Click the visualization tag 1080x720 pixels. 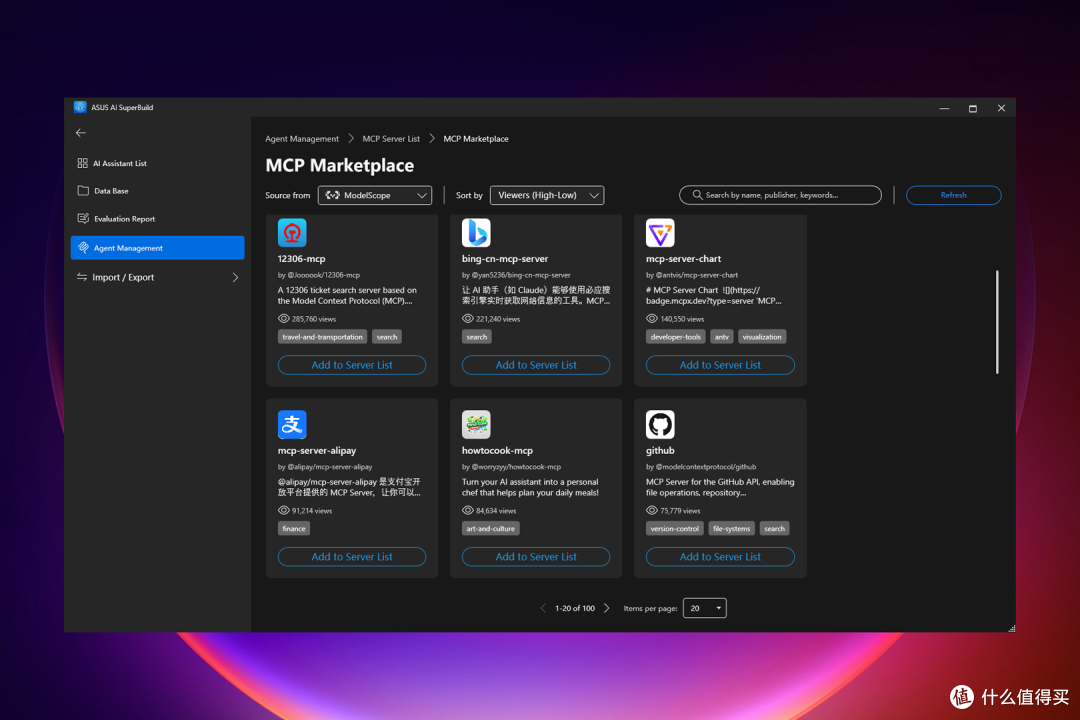pos(762,337)
